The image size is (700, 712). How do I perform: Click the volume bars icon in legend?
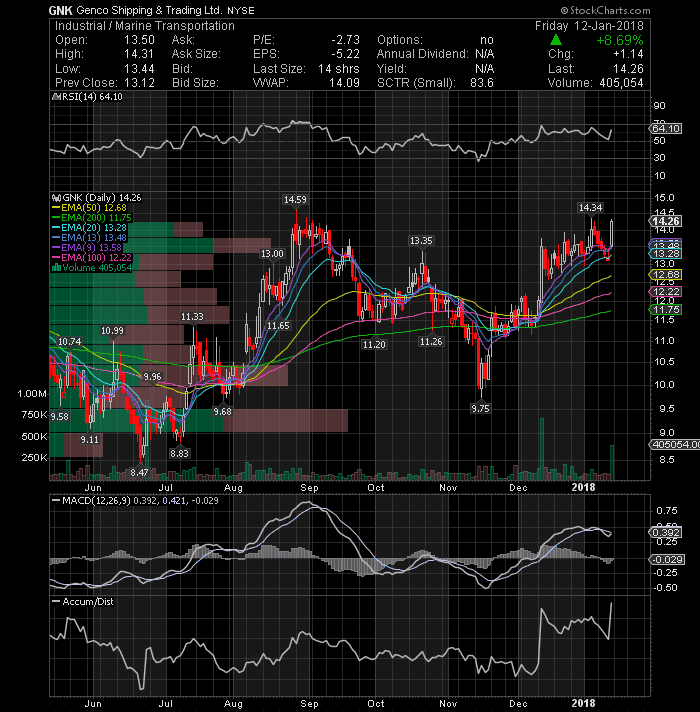coord(56,267)
